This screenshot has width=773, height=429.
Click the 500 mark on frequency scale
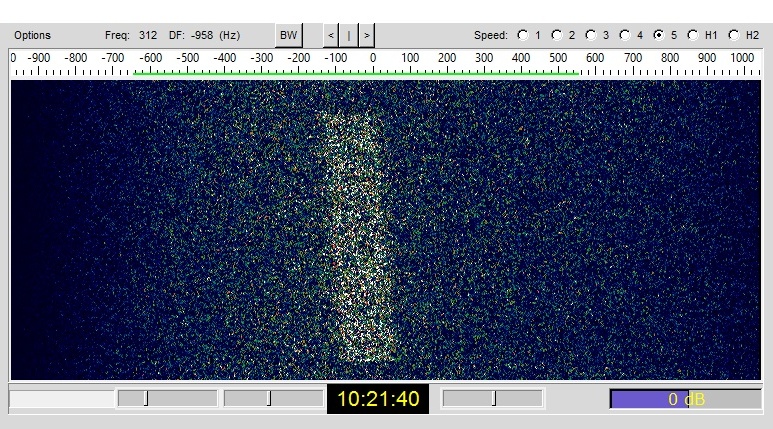(558, 58)
